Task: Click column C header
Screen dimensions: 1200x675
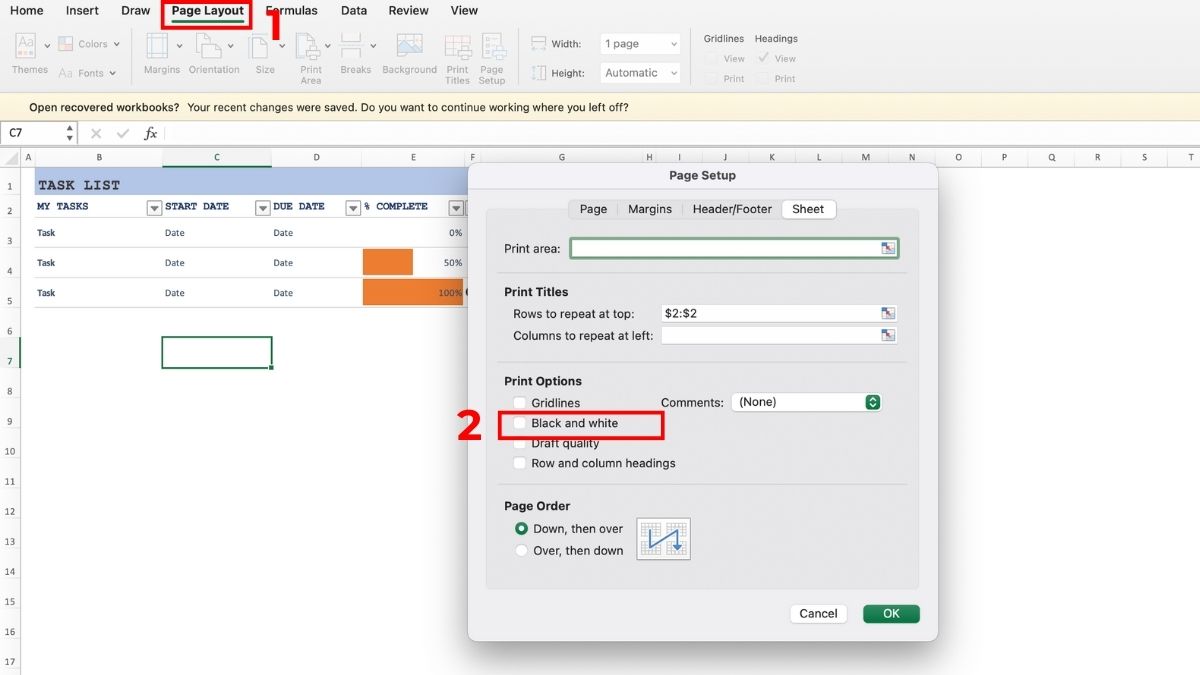Action: (217, 157)
